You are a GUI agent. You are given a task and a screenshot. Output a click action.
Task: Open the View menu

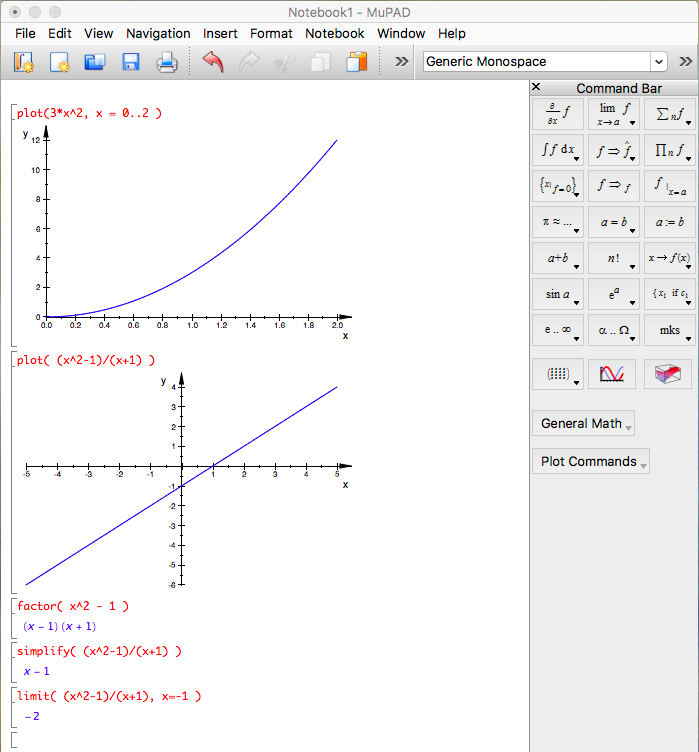pos(98,34)
